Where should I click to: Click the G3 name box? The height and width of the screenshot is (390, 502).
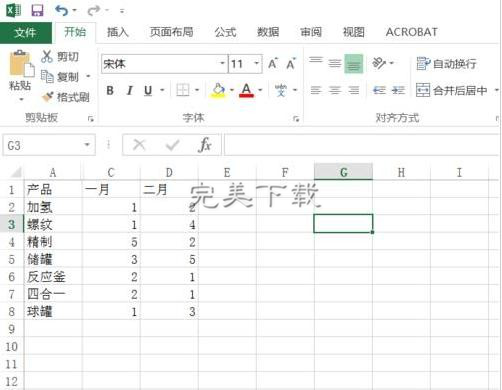tap(42, 145)
